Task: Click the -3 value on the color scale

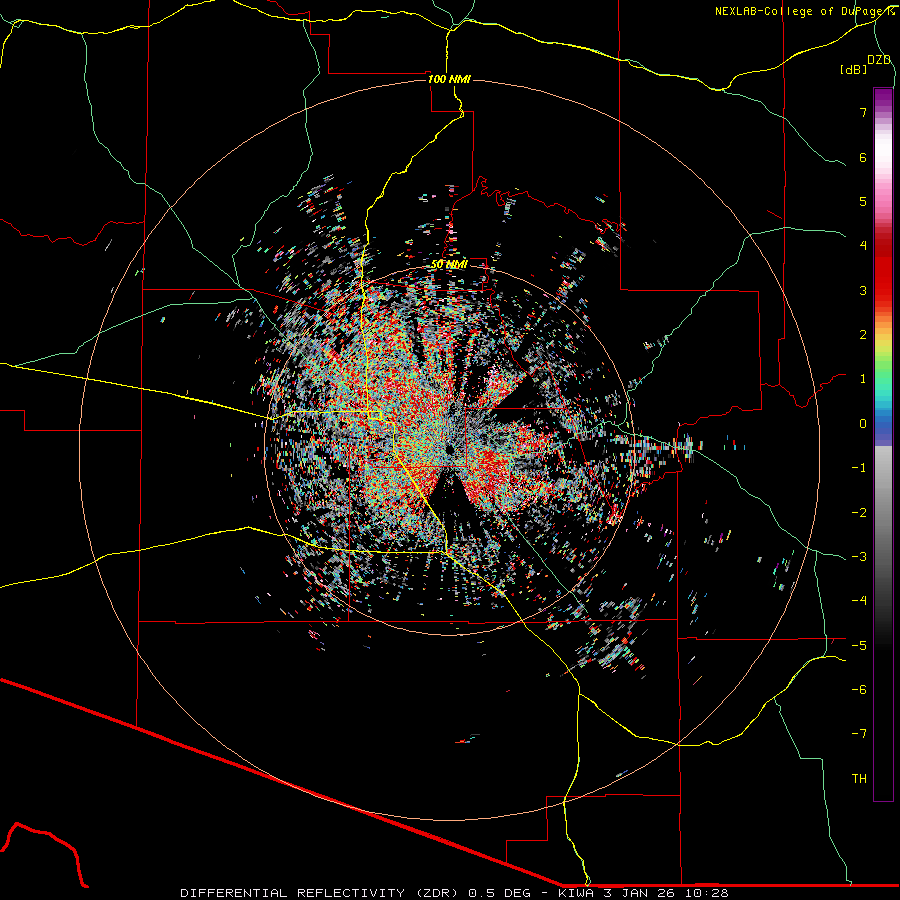Action: pyautogui.click(x=859, y=557)
